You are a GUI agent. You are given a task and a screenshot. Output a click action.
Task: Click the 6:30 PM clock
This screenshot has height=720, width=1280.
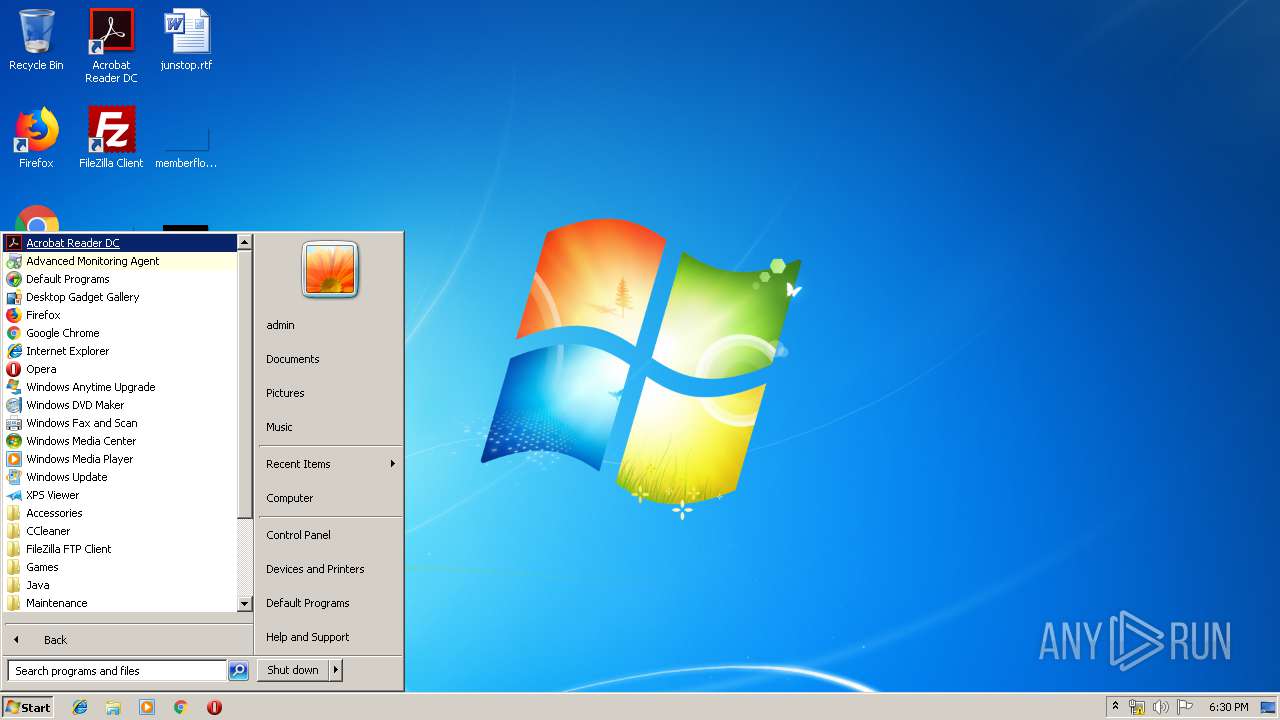tap(1228, 707)
